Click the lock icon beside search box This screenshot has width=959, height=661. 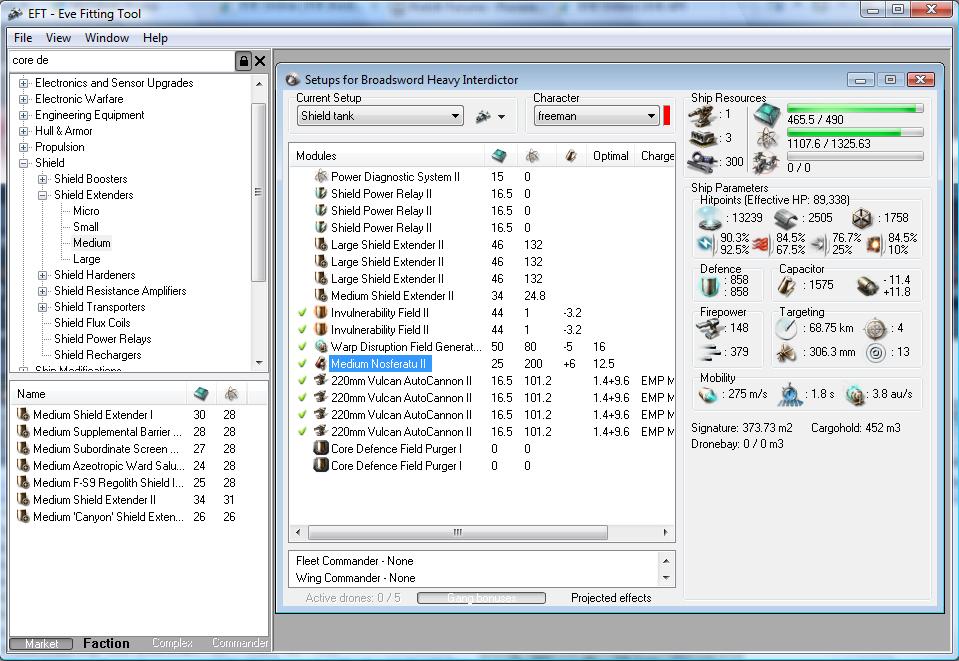(243, 62)
